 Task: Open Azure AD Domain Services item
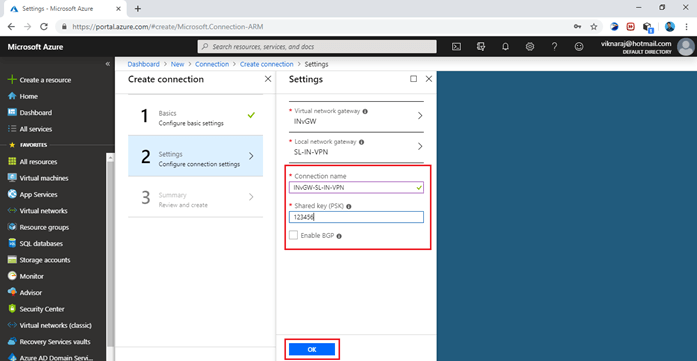tap(51, 357)
